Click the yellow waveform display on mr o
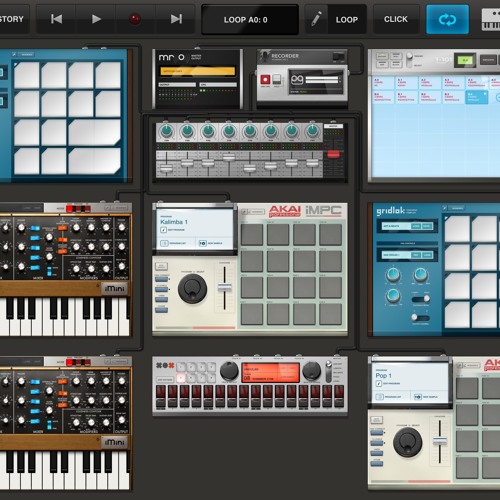Image resolution: width=500 pixels, height=500 pixels. point(198,71)
